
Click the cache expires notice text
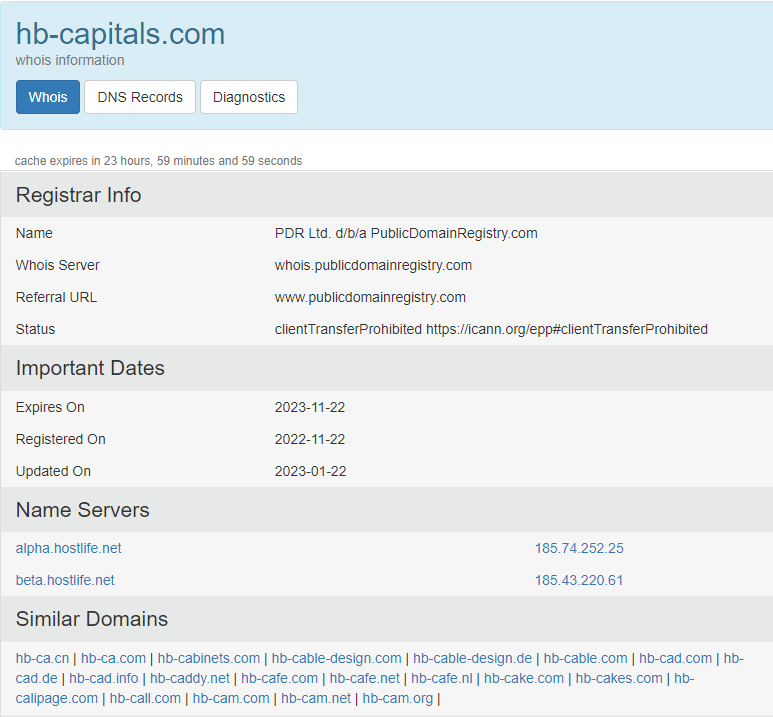(158, 161)
